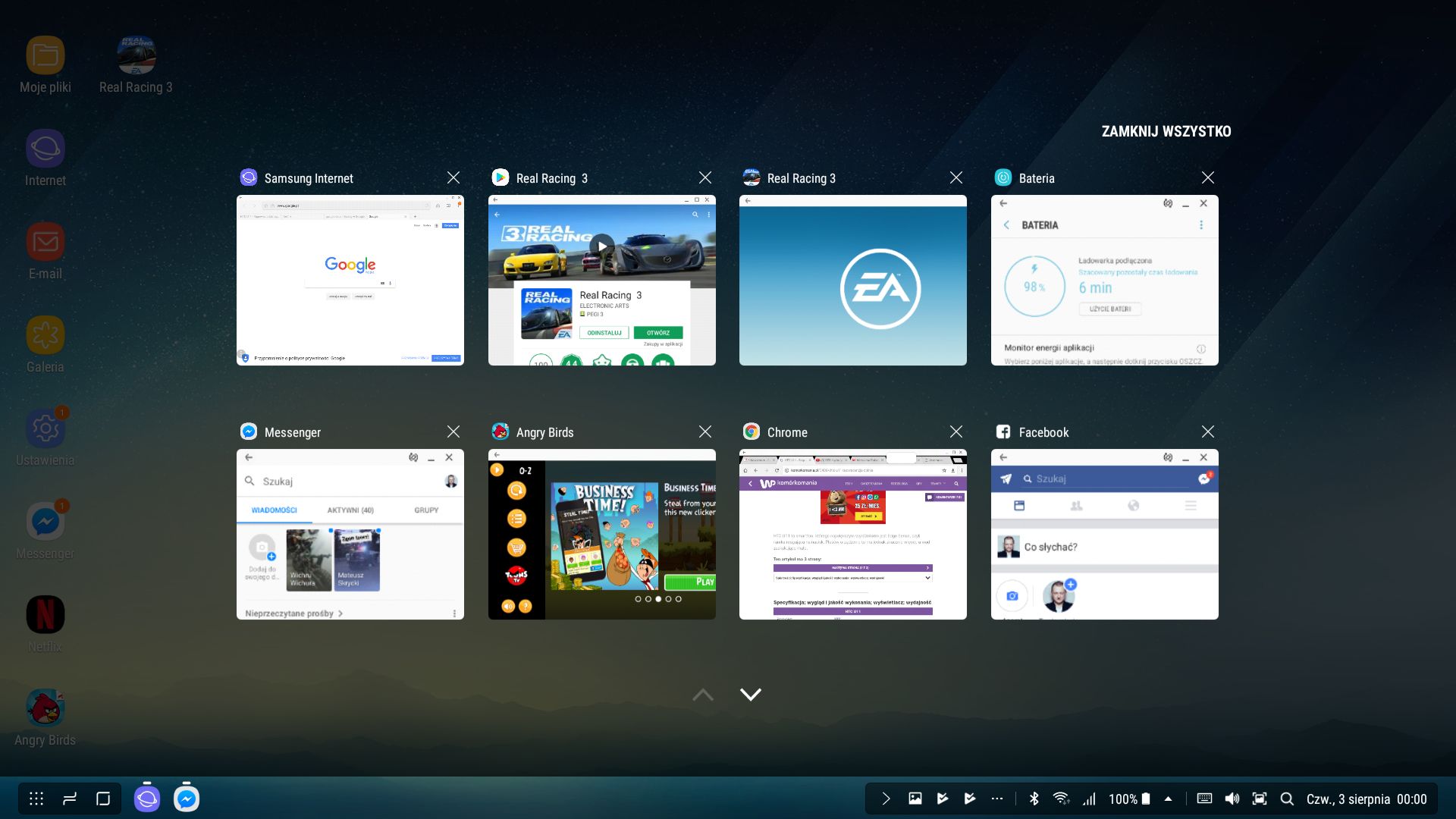Screen dimensions: 1456x819
Task: Close the Messenger recent card
Action: pyautogui.click(x=453, y=431)
